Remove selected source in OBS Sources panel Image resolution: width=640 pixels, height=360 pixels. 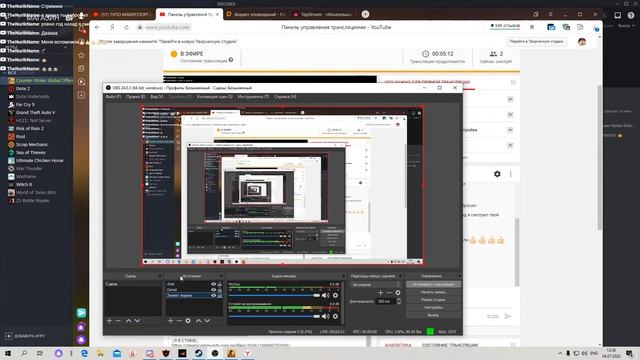(179, 321)
